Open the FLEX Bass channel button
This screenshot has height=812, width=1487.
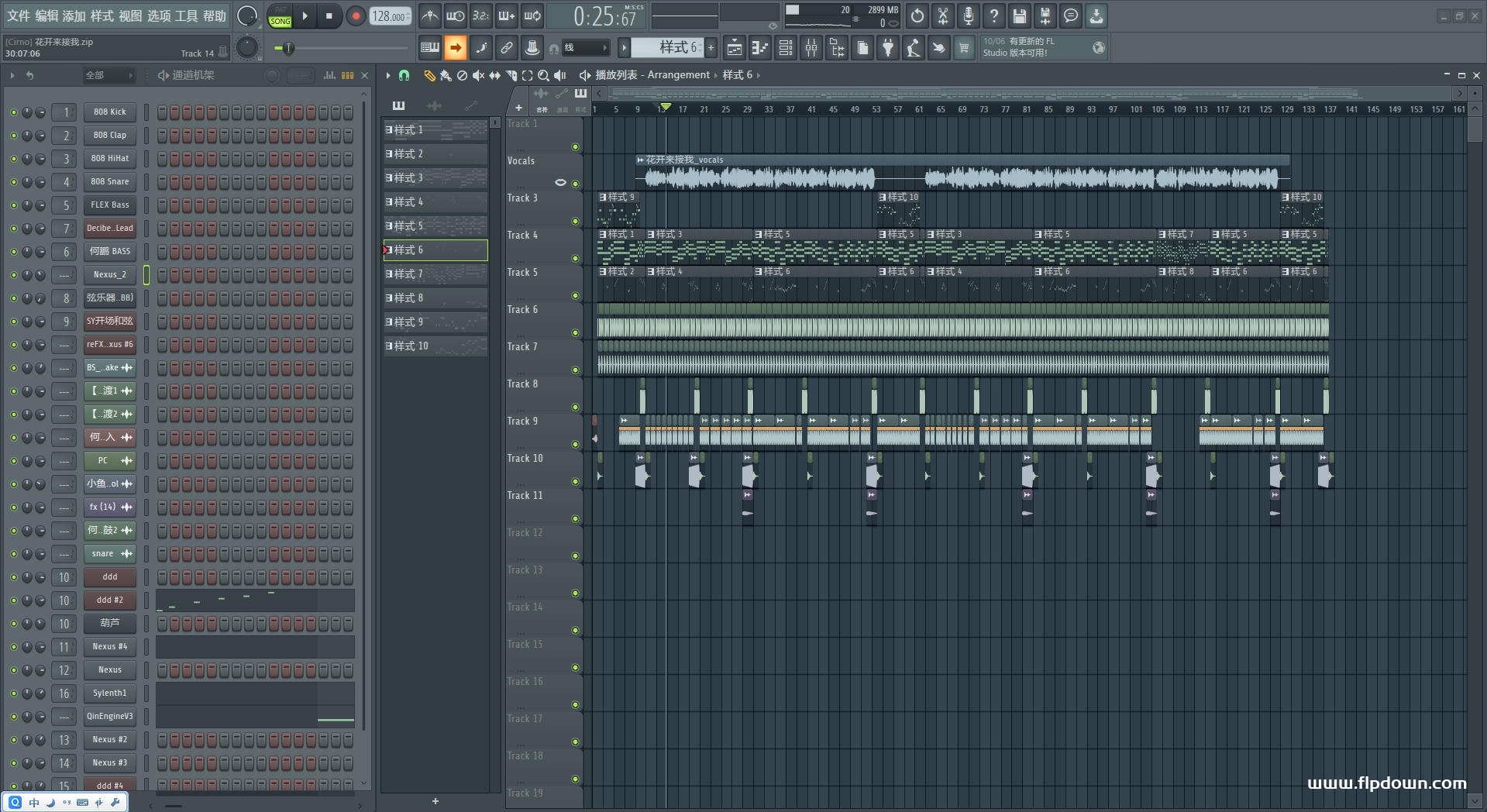click(109, 205)
